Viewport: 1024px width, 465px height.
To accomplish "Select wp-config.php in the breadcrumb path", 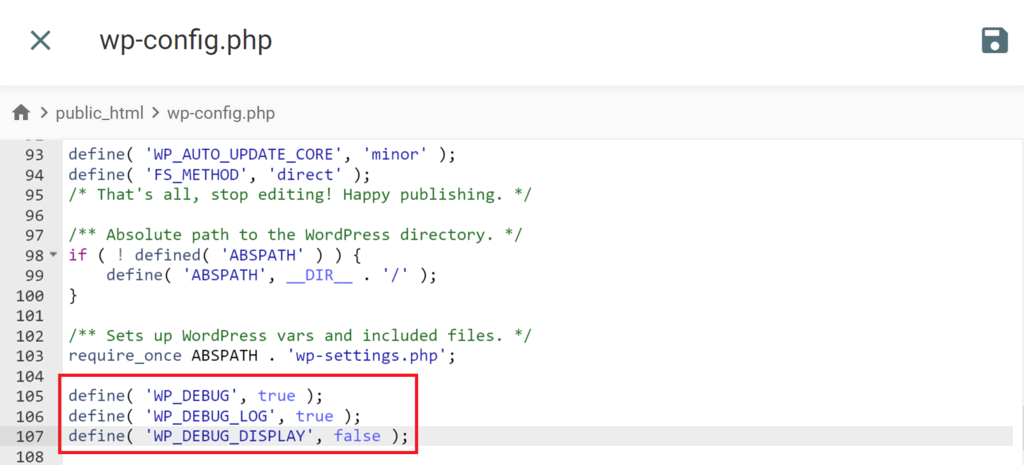I will click(x=221, y=113).
